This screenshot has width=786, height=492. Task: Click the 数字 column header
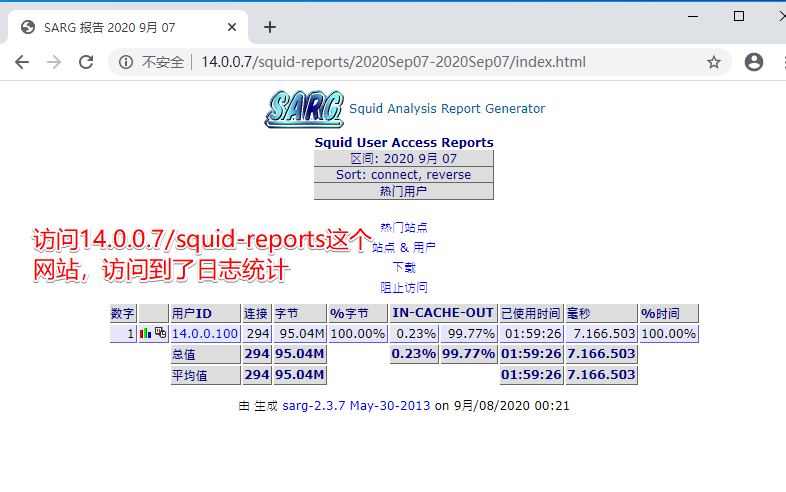click(x=123, y=313)
